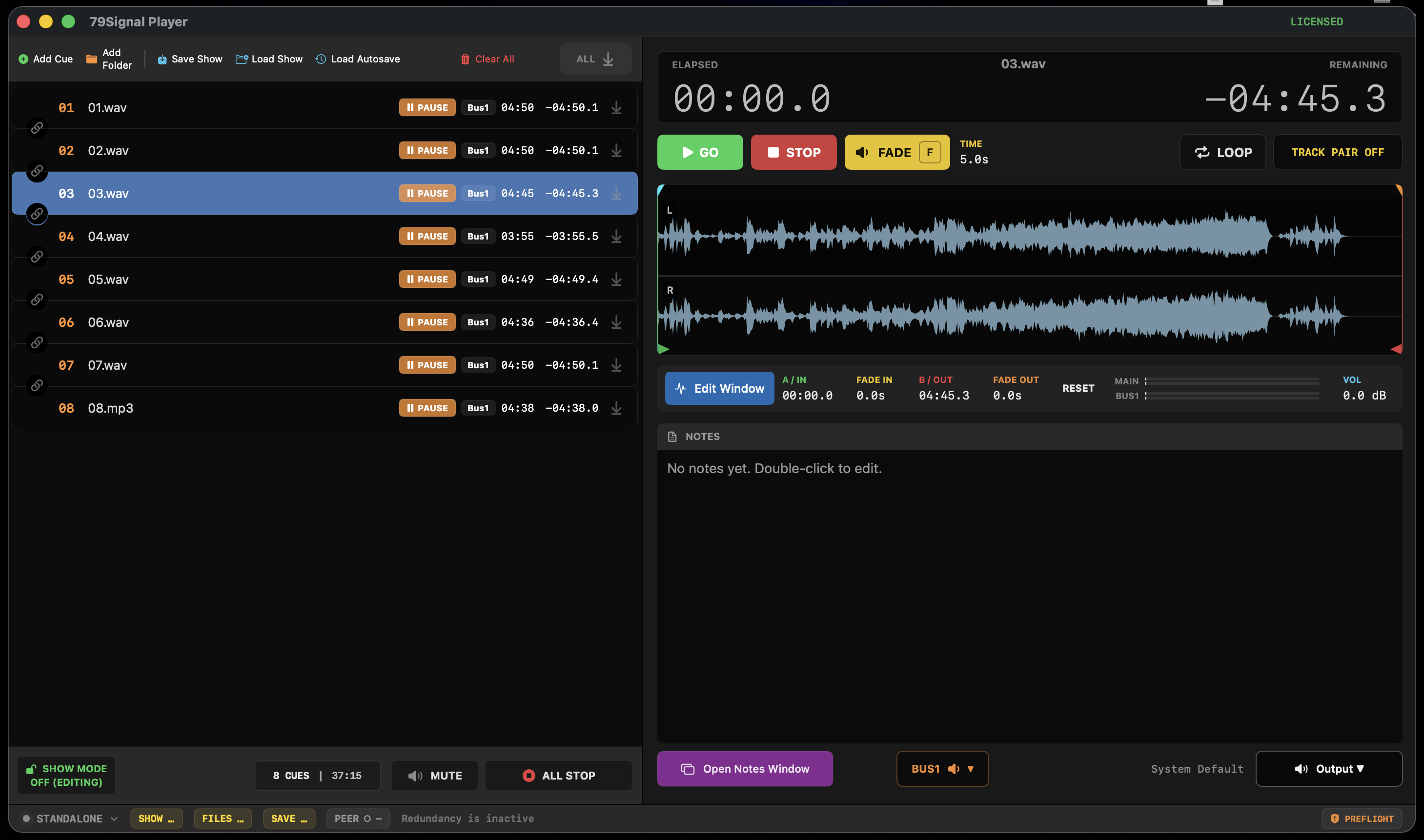Click the PREFLIGHT shield button
Image resolution: width=1424 pixels, height=840 pixels.
click(1361, 819)
